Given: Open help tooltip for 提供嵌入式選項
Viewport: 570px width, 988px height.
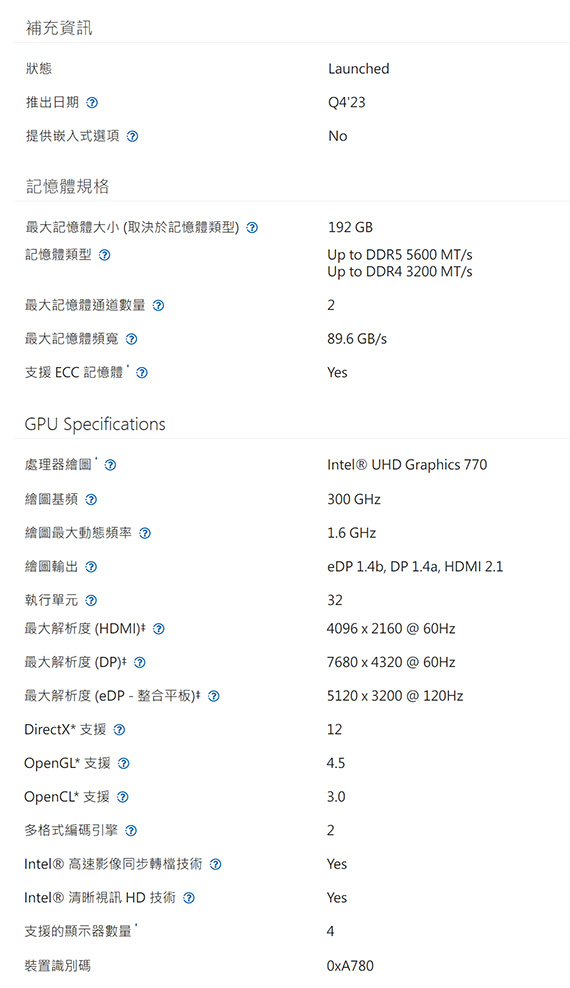Looking at the screenshot, I should (x=132, y=136).
